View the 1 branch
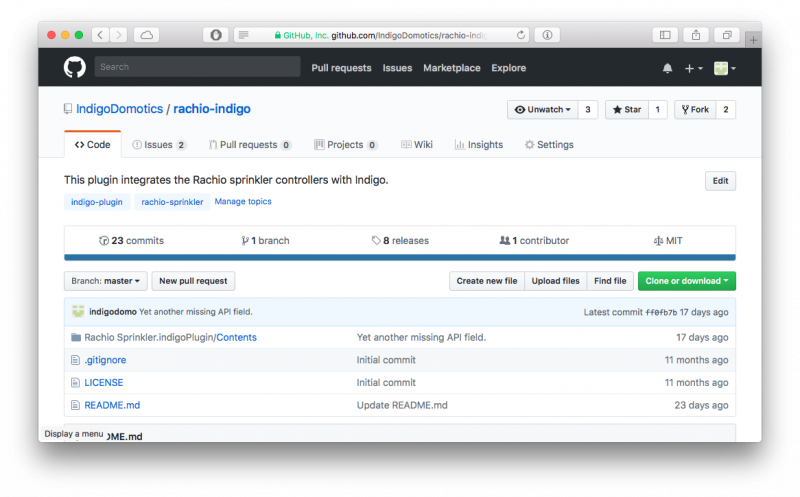The height and width of the screenshot is (497, 800). pos(265,240)
